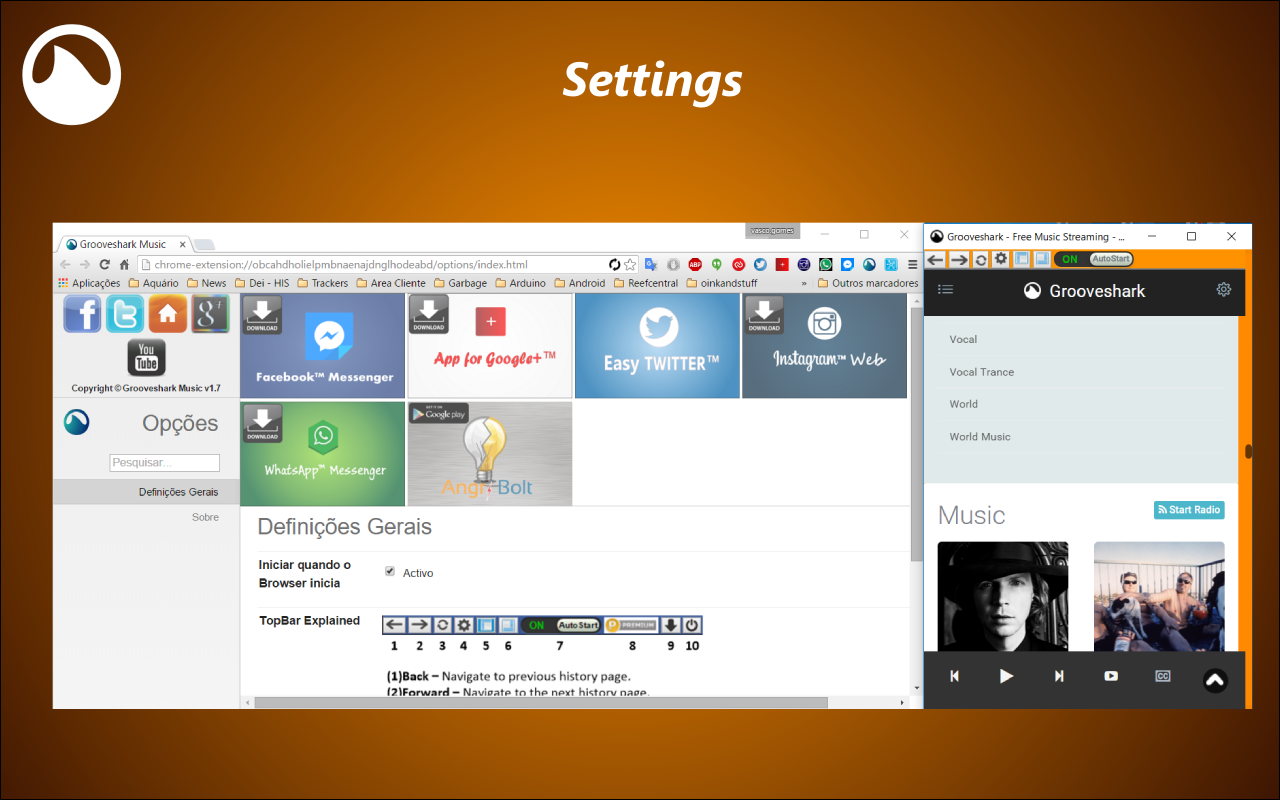Close the Grooveshark Music tab
Image resolution: width=1280 pixels, height=800 pixels.
183,244
